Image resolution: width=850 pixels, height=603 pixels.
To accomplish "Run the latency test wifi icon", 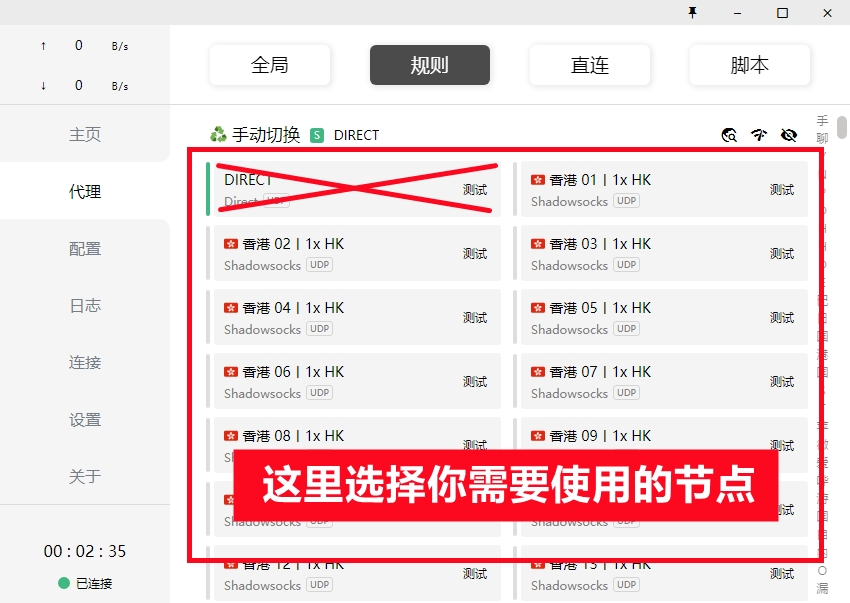I will 759,135.
